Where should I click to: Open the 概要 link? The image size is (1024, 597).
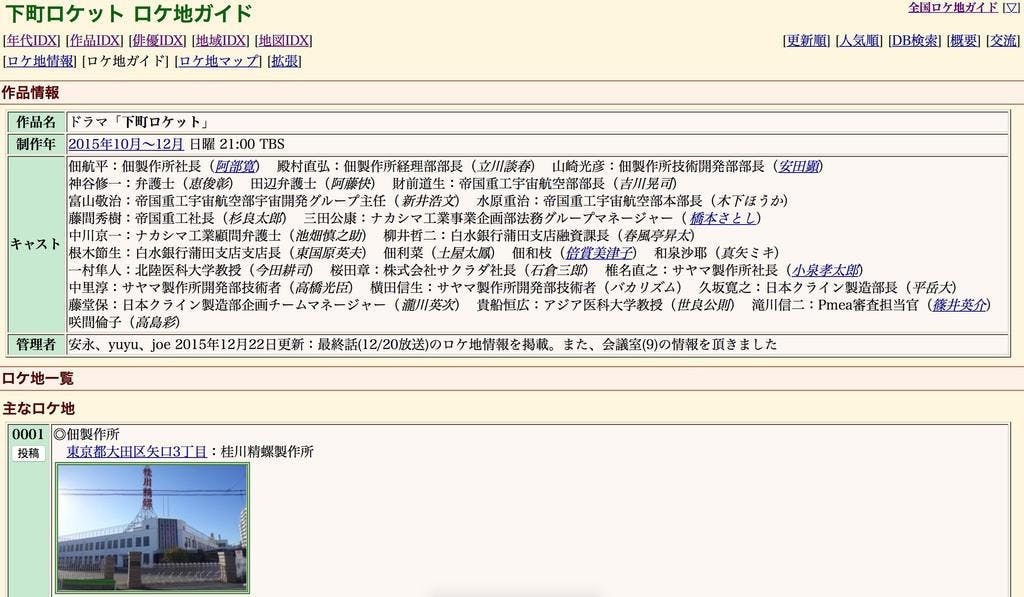[x=963, y=40]
